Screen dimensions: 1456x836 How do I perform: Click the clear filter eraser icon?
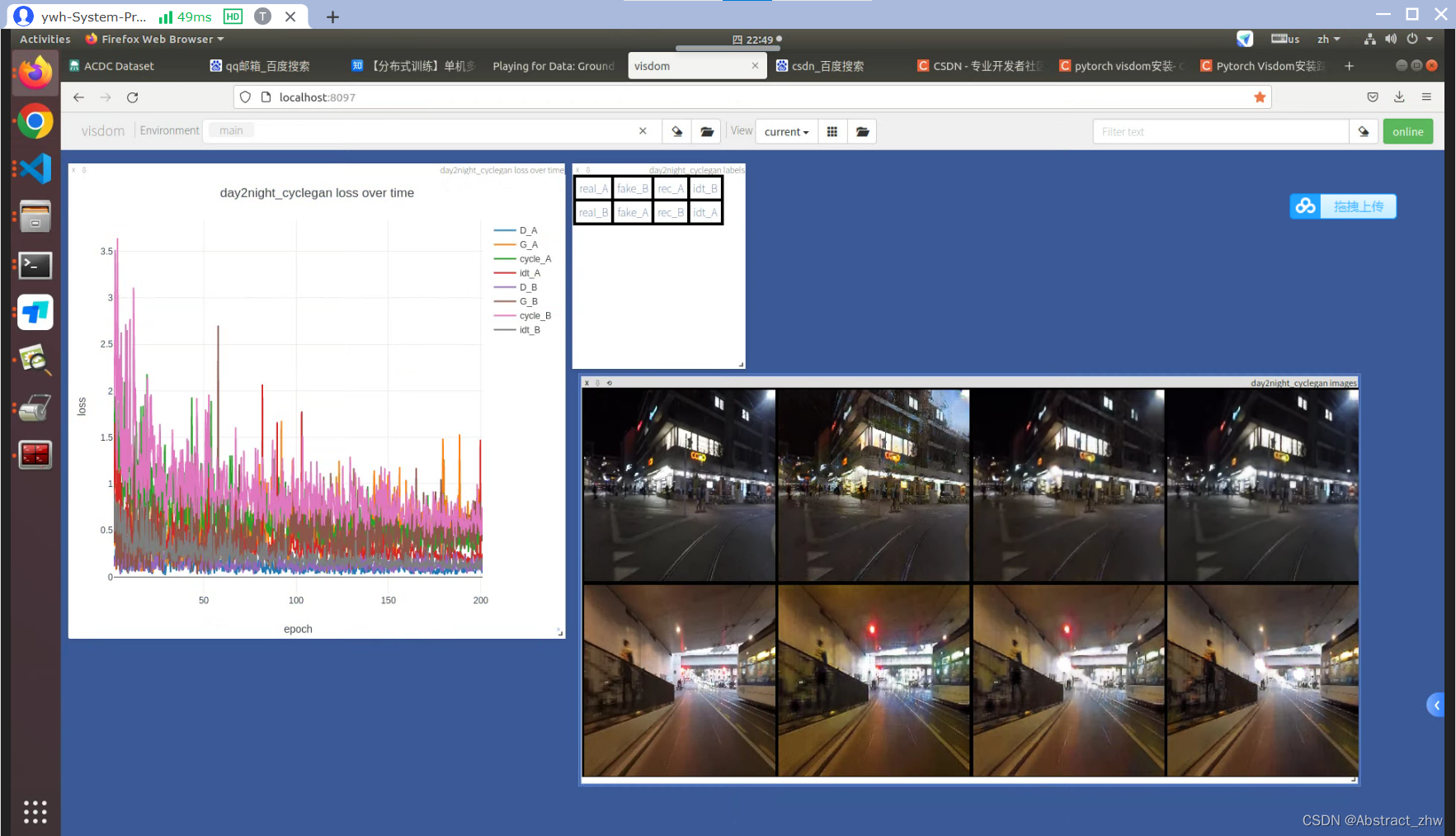click(1363, 130)
